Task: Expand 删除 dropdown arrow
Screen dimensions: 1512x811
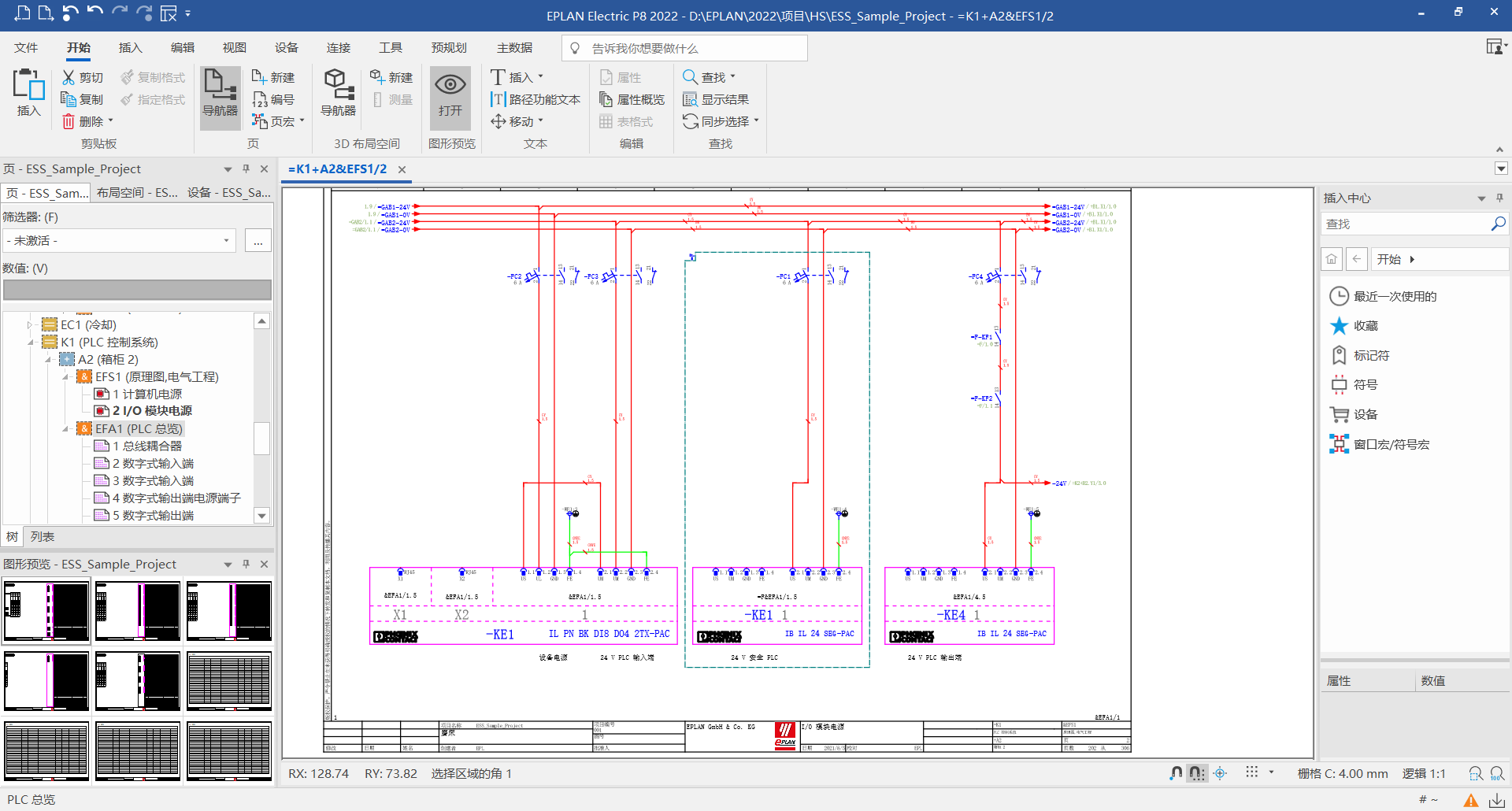Action: pos(110,121)
